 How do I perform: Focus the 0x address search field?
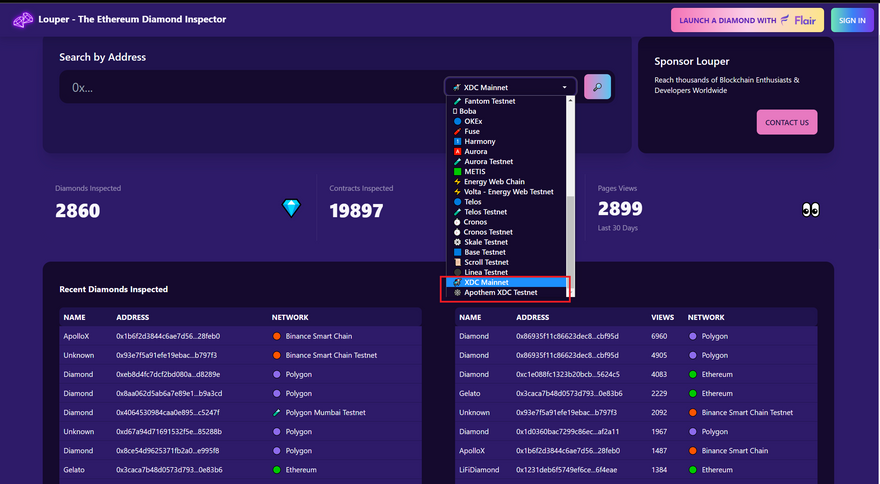[250, 88]
